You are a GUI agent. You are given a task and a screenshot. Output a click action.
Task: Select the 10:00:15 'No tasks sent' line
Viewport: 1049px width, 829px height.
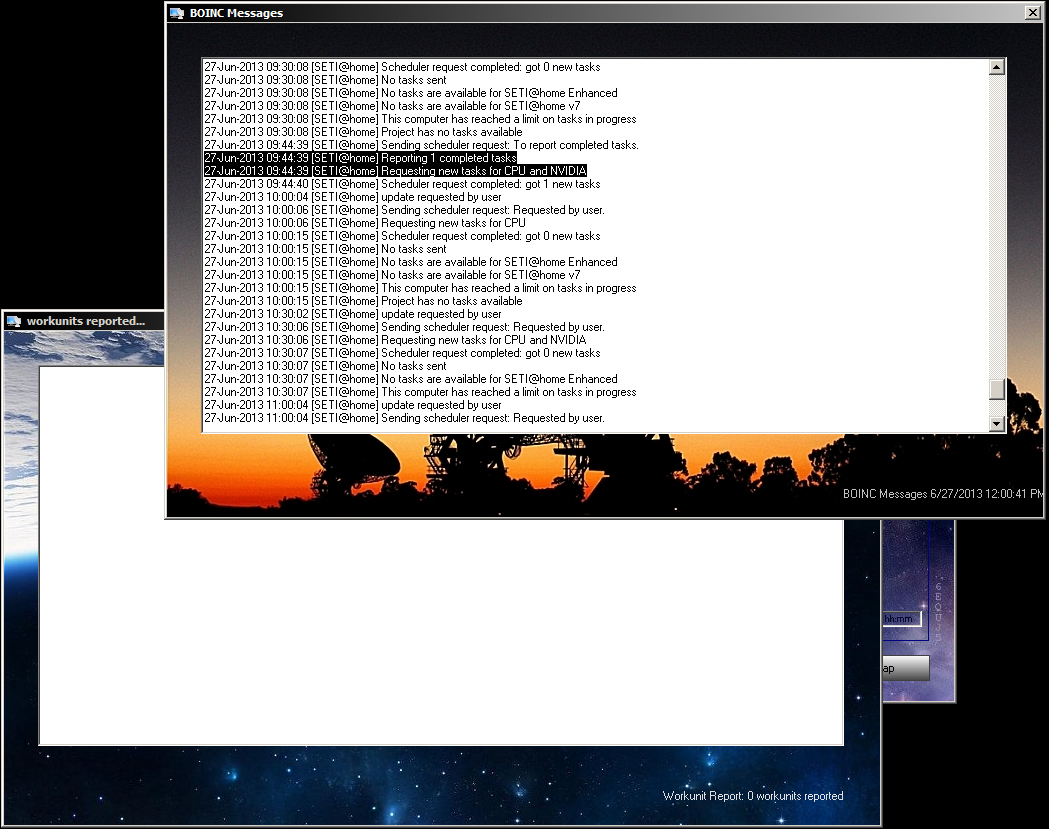click(325, 249)
